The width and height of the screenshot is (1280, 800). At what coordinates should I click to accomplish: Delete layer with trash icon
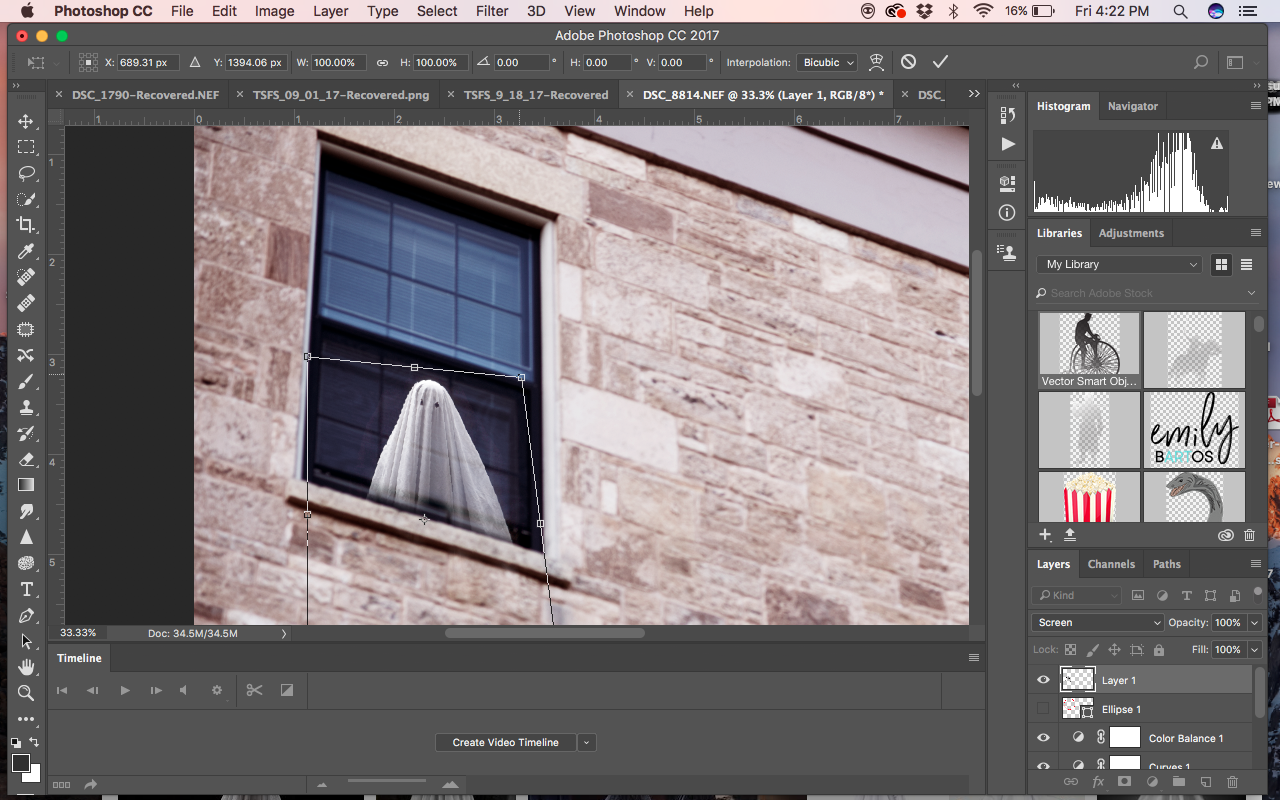[1232, 782]
